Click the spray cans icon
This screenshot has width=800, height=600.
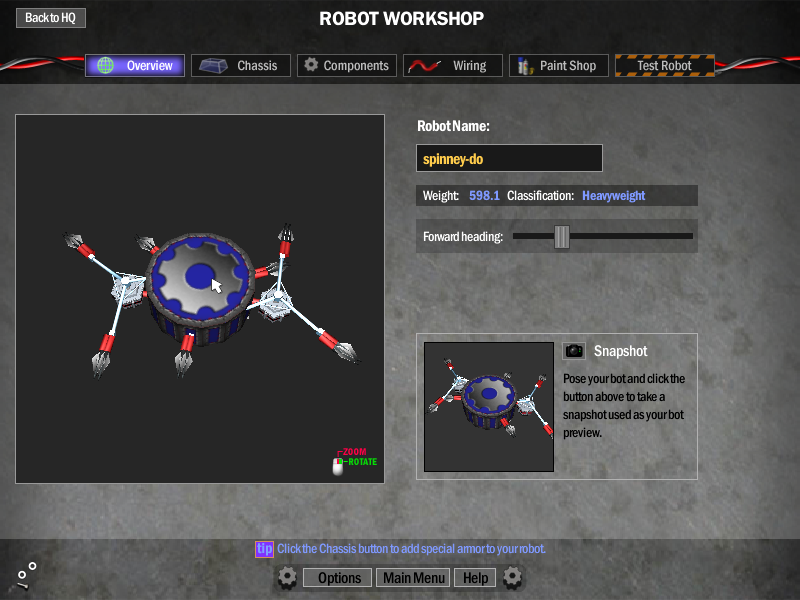[x=524, y=66]
